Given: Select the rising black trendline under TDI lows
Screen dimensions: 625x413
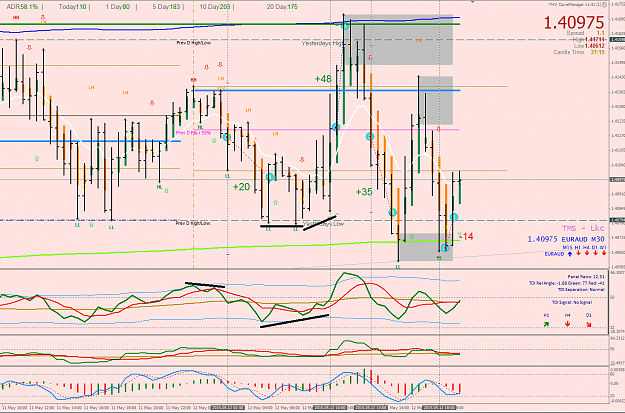Looking at the screenshot, I should pos(294,321).
